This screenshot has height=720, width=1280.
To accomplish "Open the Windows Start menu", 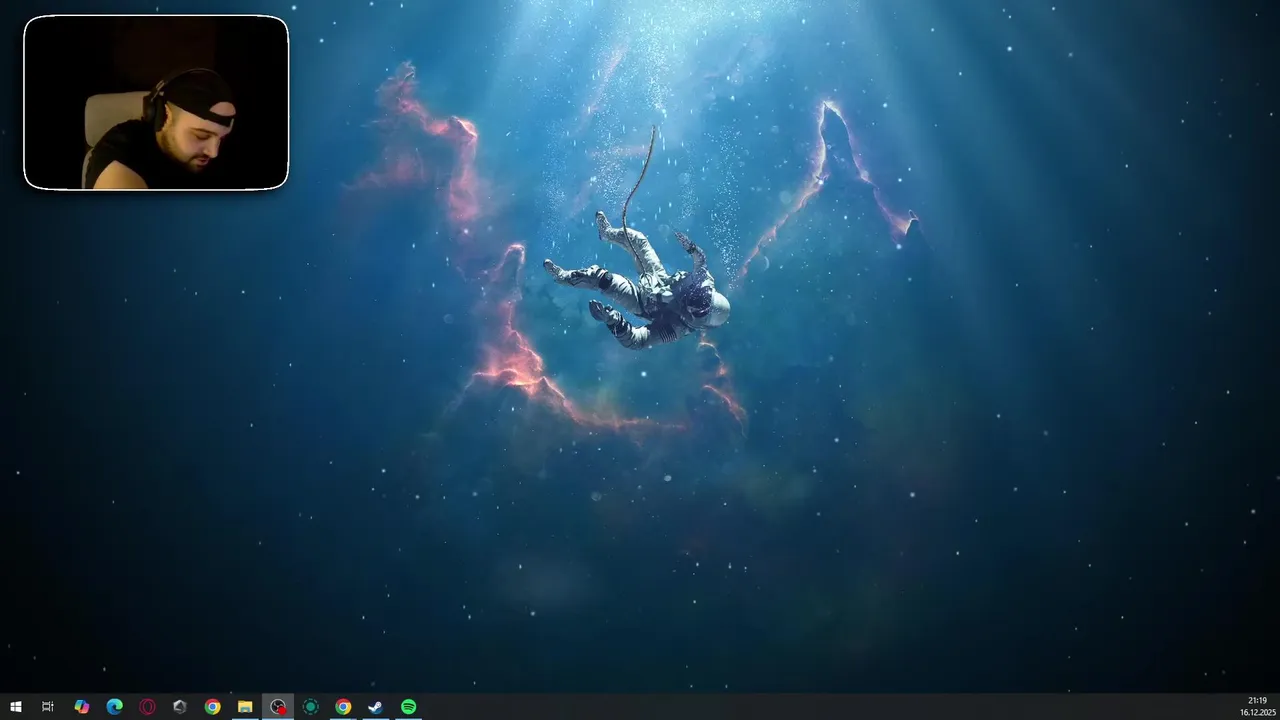I will [15, 707].
